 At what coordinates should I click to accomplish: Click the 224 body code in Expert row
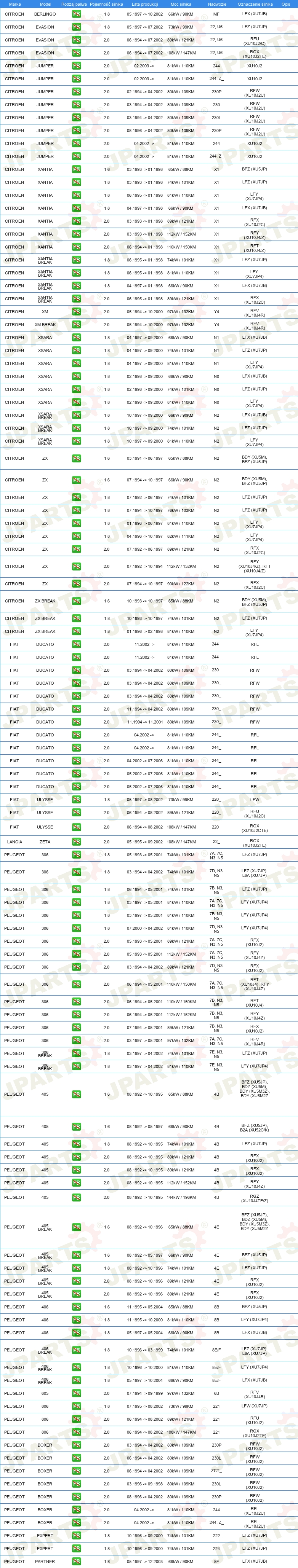coord(216,1549)
